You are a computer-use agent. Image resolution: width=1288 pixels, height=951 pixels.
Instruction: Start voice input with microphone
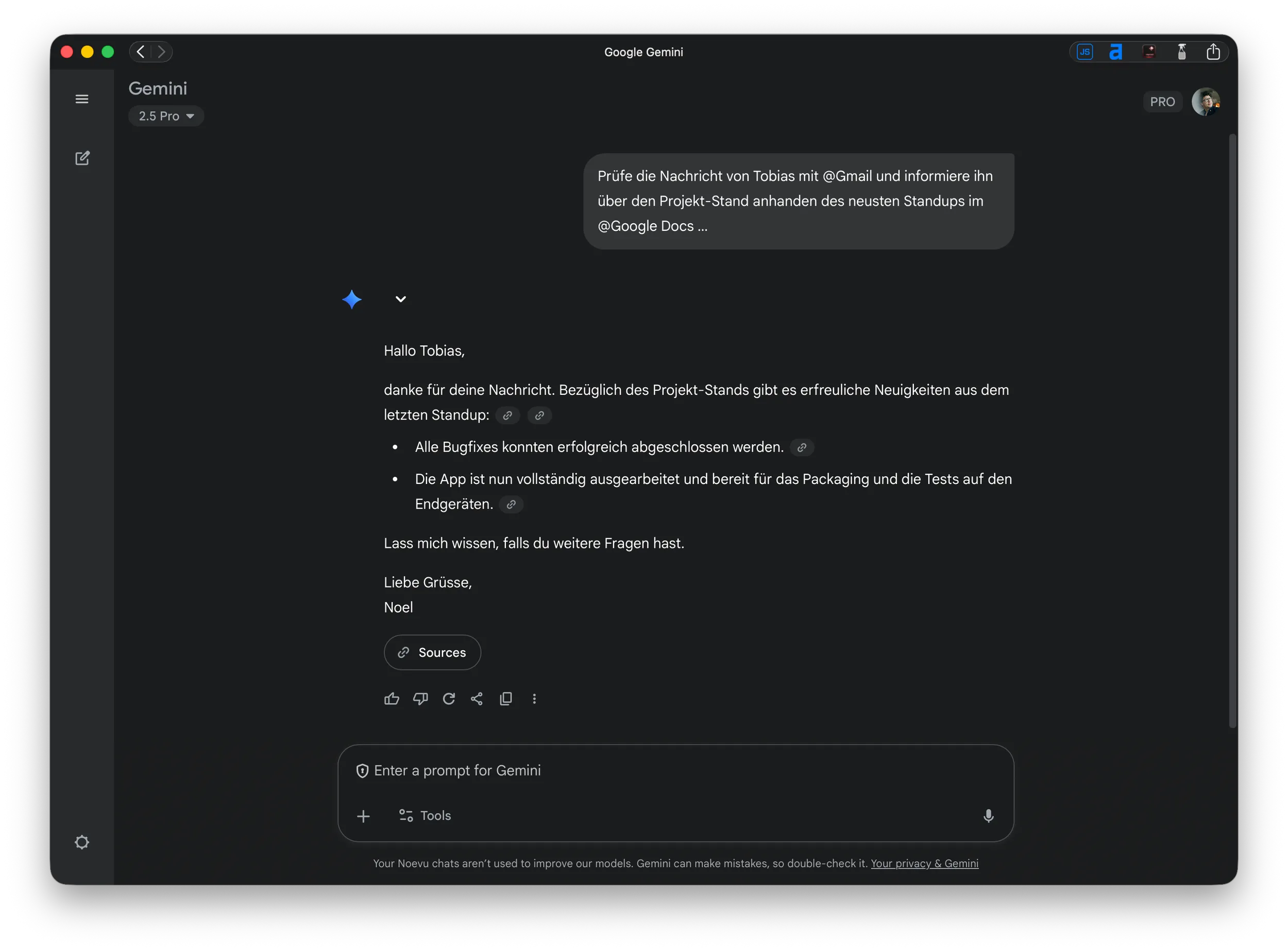pos(988,816)
